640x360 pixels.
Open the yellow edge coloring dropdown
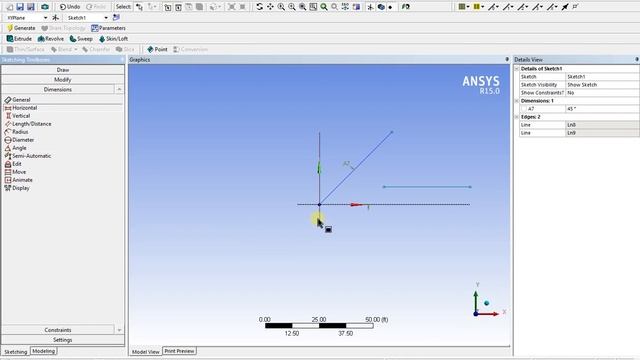pyautogui.click(x=482, y=7)
